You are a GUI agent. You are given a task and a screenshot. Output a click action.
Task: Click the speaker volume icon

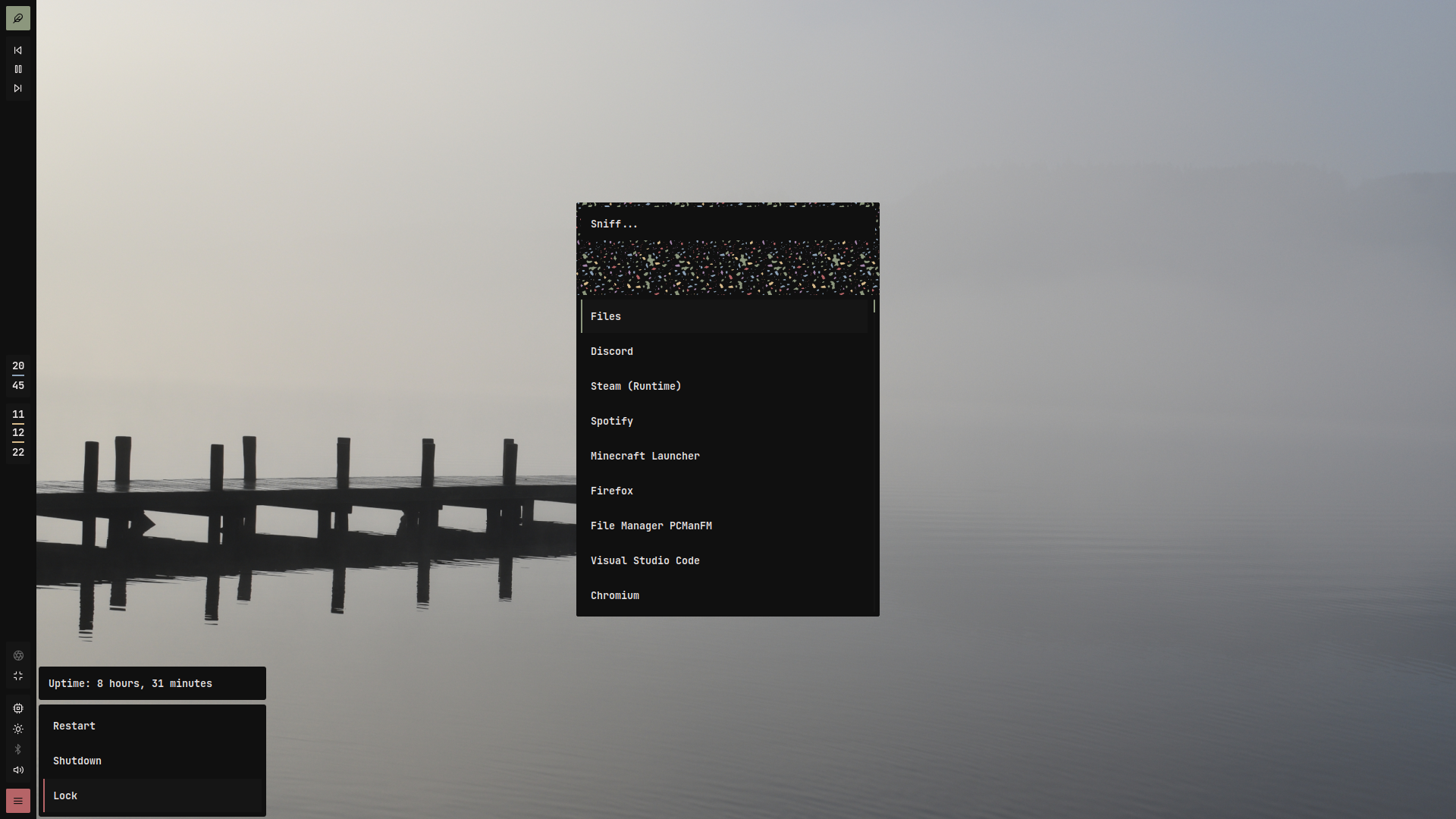click(18, 770)
